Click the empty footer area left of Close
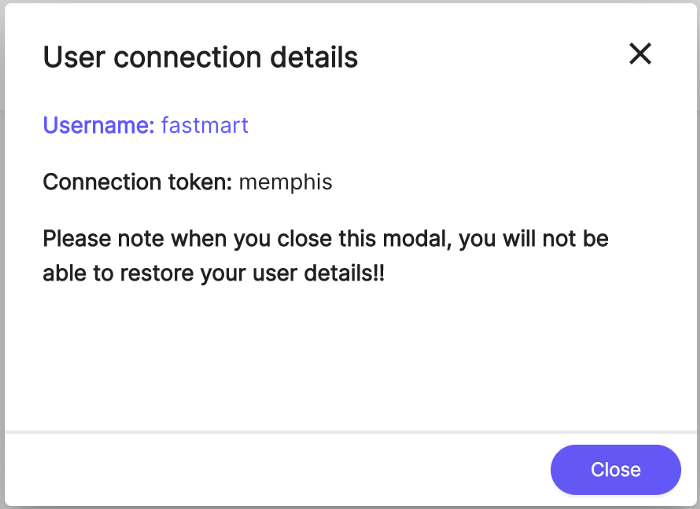Screen dimensions: 700x509 click(270, 470)
